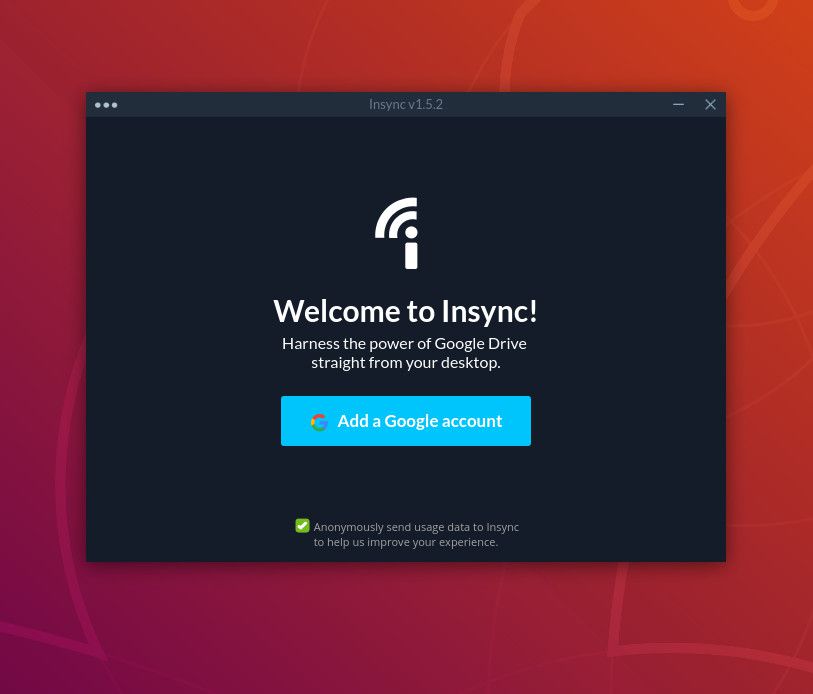Click "Anonymously send usage data to Insync" label
Screen dimensions: 813x694
(416, 527)
